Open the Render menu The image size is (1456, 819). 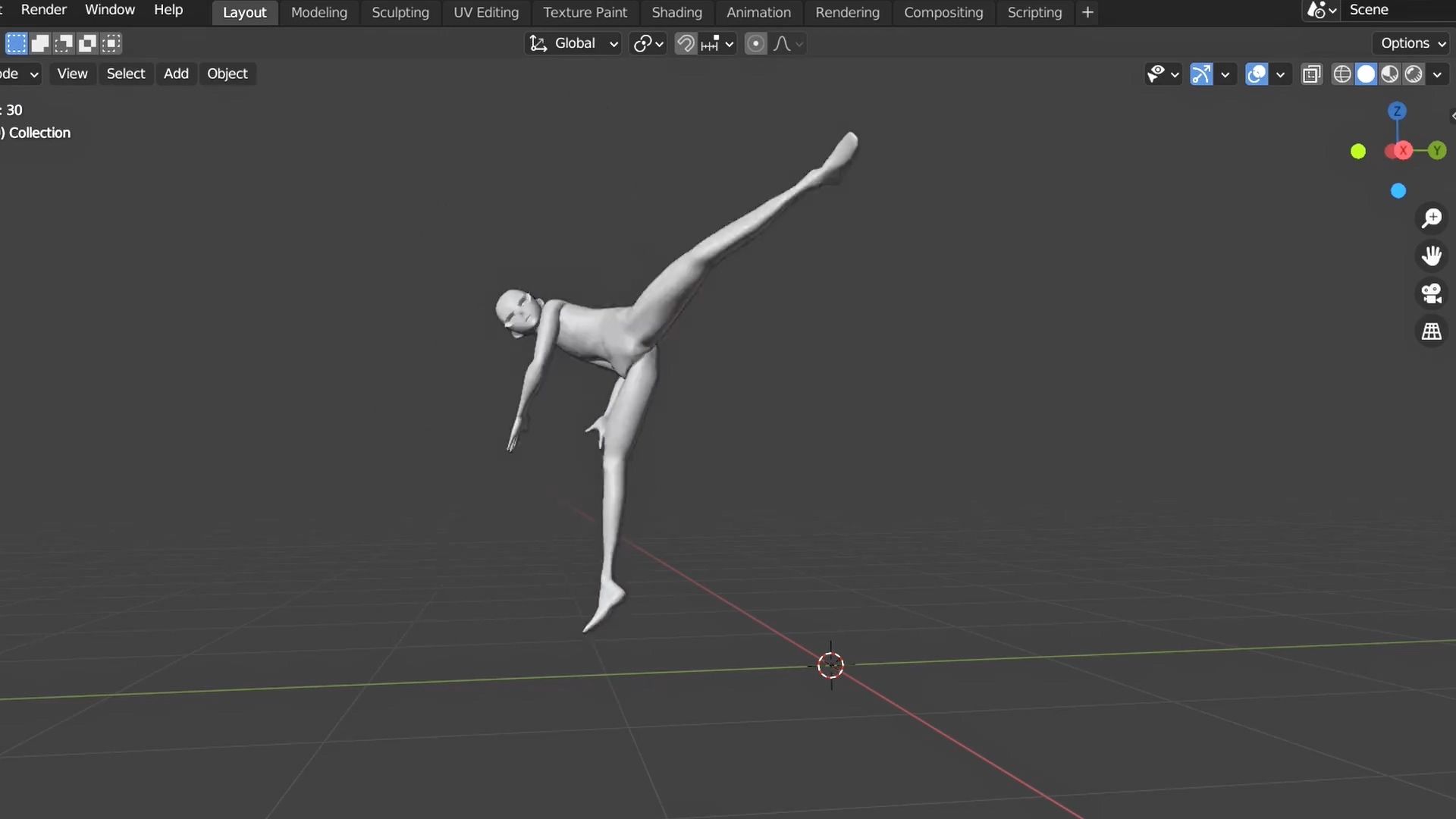click(x=43, y=10)
